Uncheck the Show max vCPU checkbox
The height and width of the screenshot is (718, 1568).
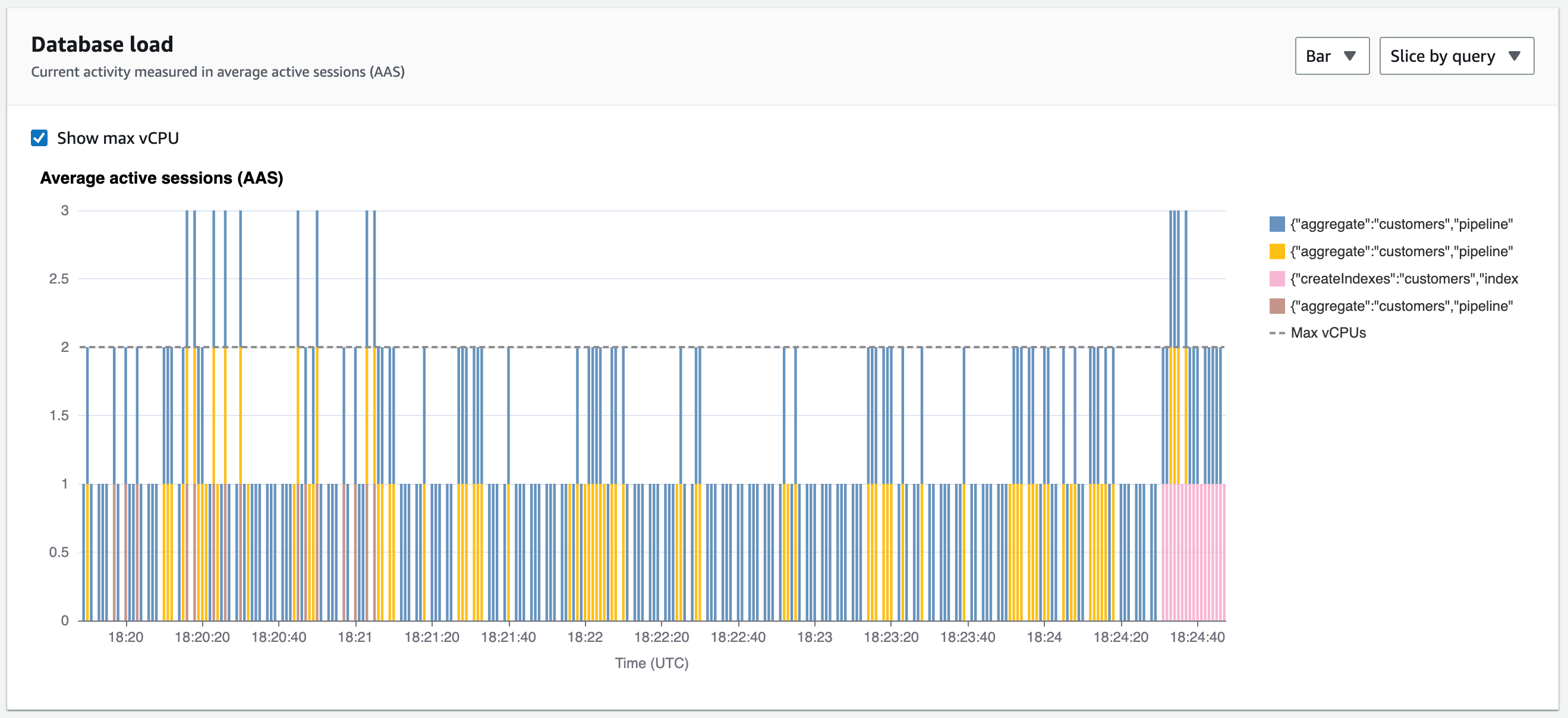tap(40, 138)
